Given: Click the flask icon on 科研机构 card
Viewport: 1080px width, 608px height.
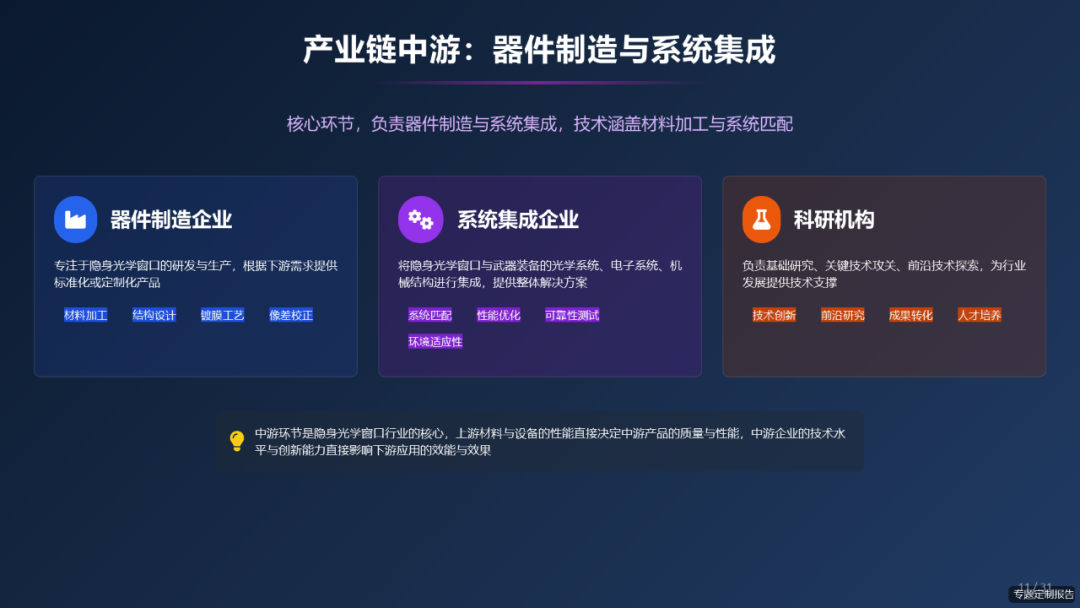Looking at the screenshot, I should click(x=762, y=219).
